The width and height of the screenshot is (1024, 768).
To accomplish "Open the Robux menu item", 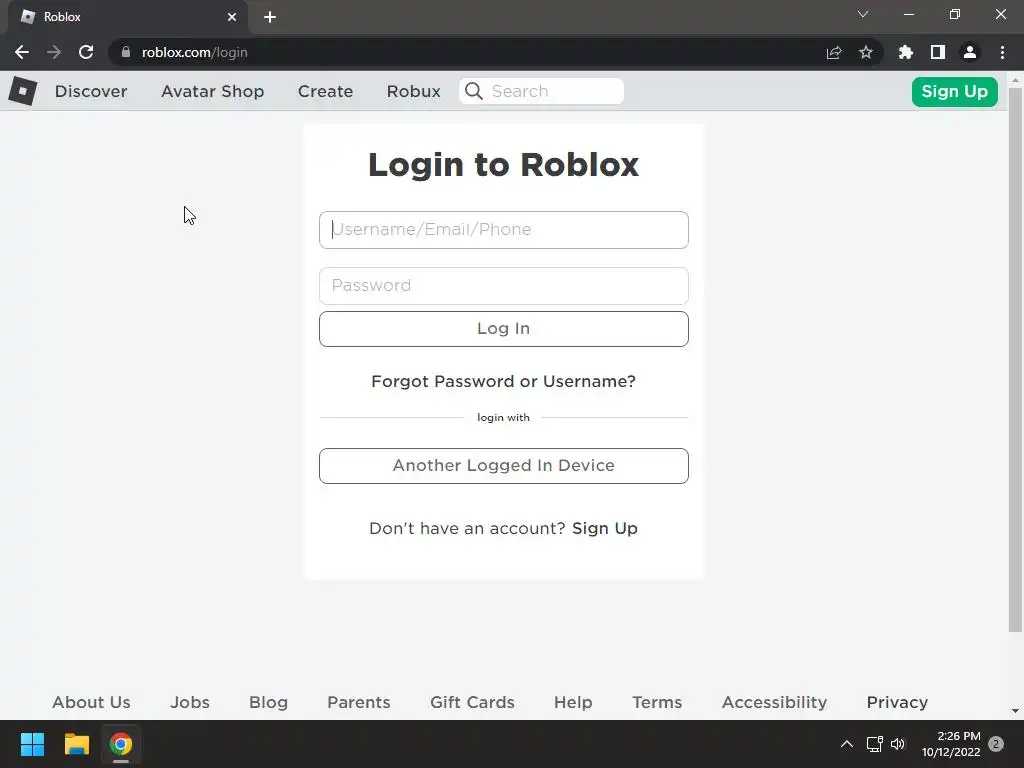I will coord(413,91).
